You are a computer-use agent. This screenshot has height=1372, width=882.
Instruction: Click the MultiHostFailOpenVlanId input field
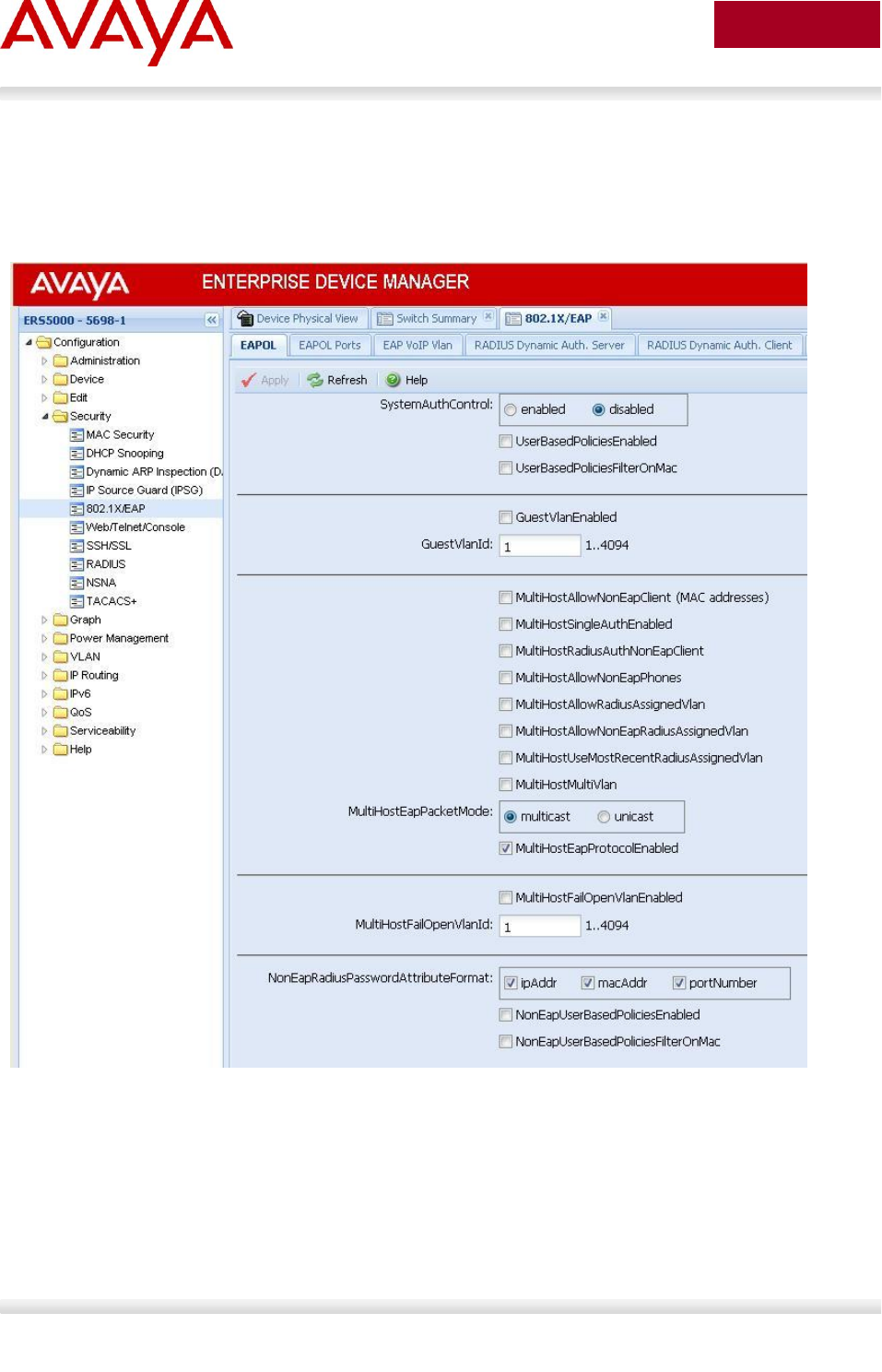click(x=540, y=926)
